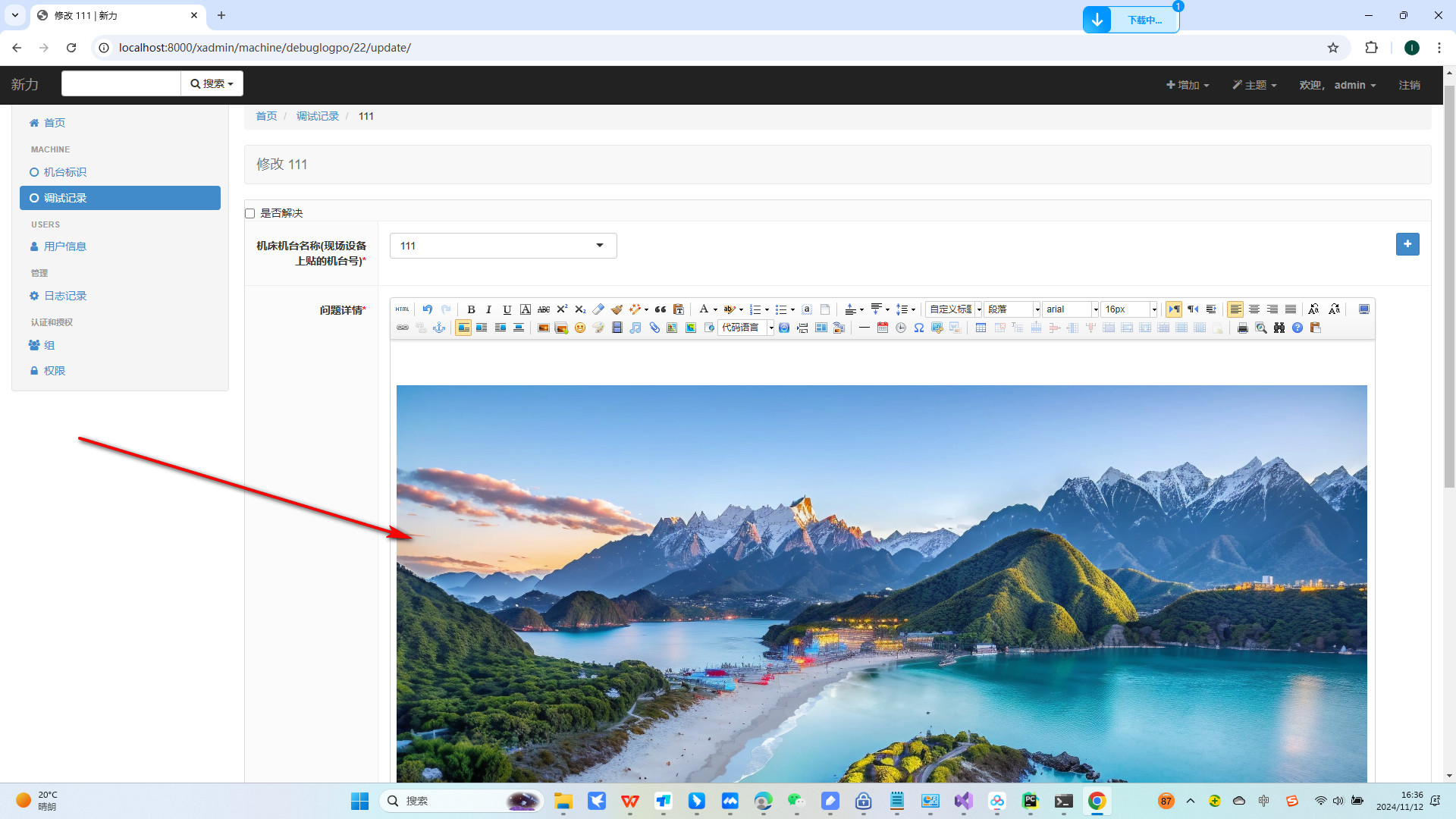Apply underline formatting
Viewport: 1456px width, 819px height.
point(507,309)
